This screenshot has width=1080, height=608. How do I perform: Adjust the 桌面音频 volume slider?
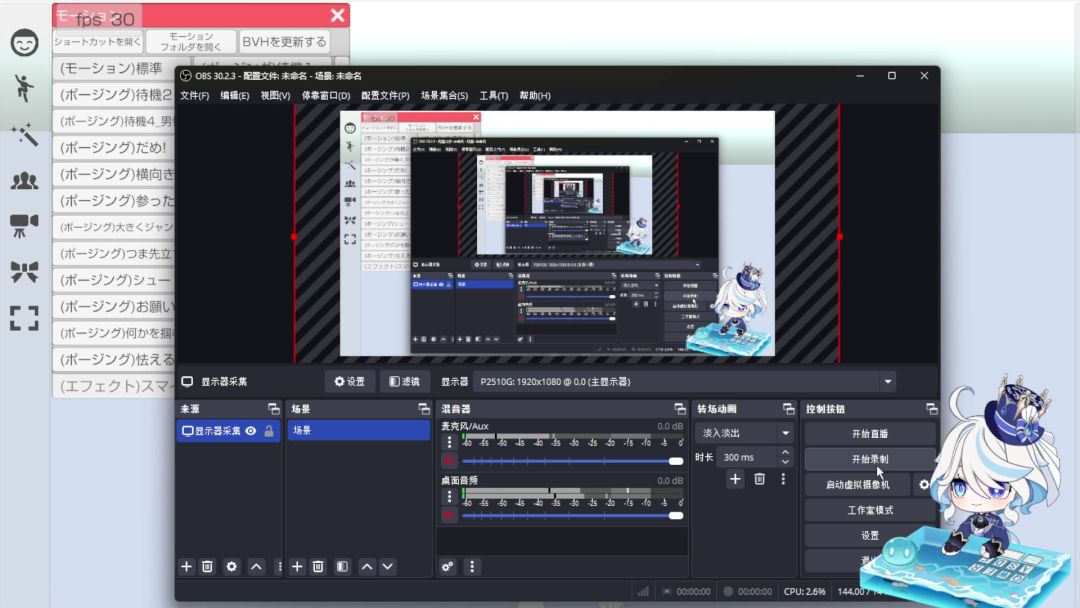click(x=570, y=515)
